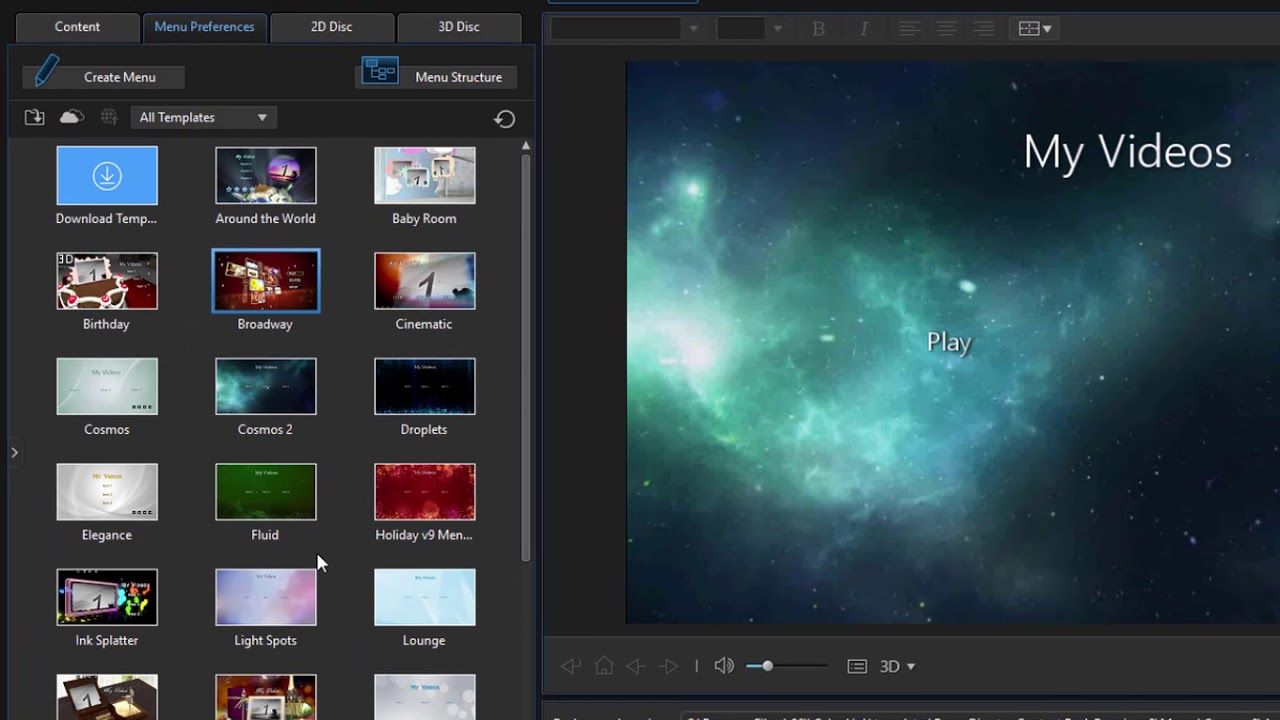Select the 3D Disc tab
Image resolution: width=1280 pixels, height=720 pixels.
pyautogui.click(x=459, y=27)
